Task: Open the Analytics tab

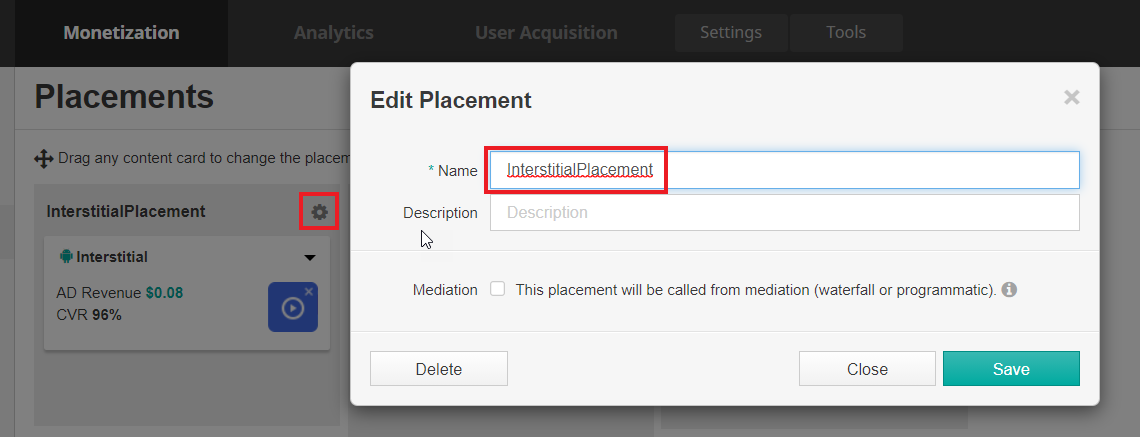Action: [333, 33]
